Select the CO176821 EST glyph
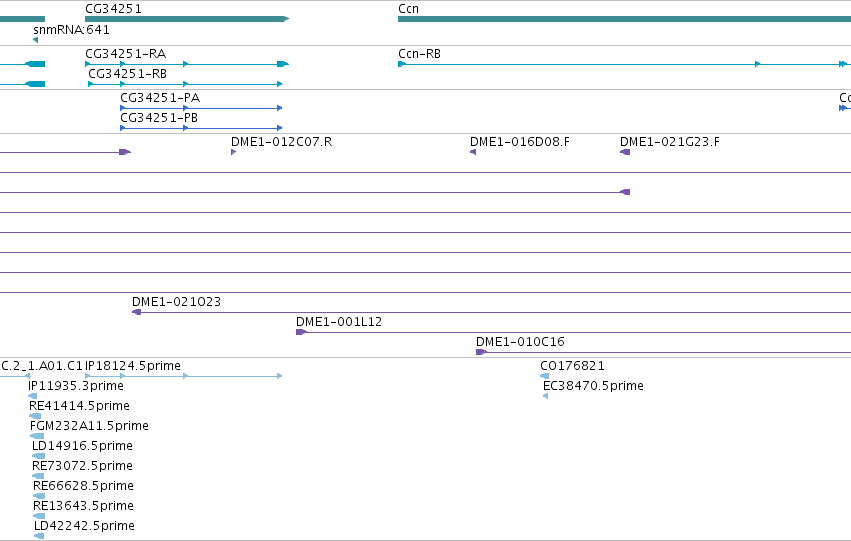The image size is (851, 541). (x=544, y=376)
